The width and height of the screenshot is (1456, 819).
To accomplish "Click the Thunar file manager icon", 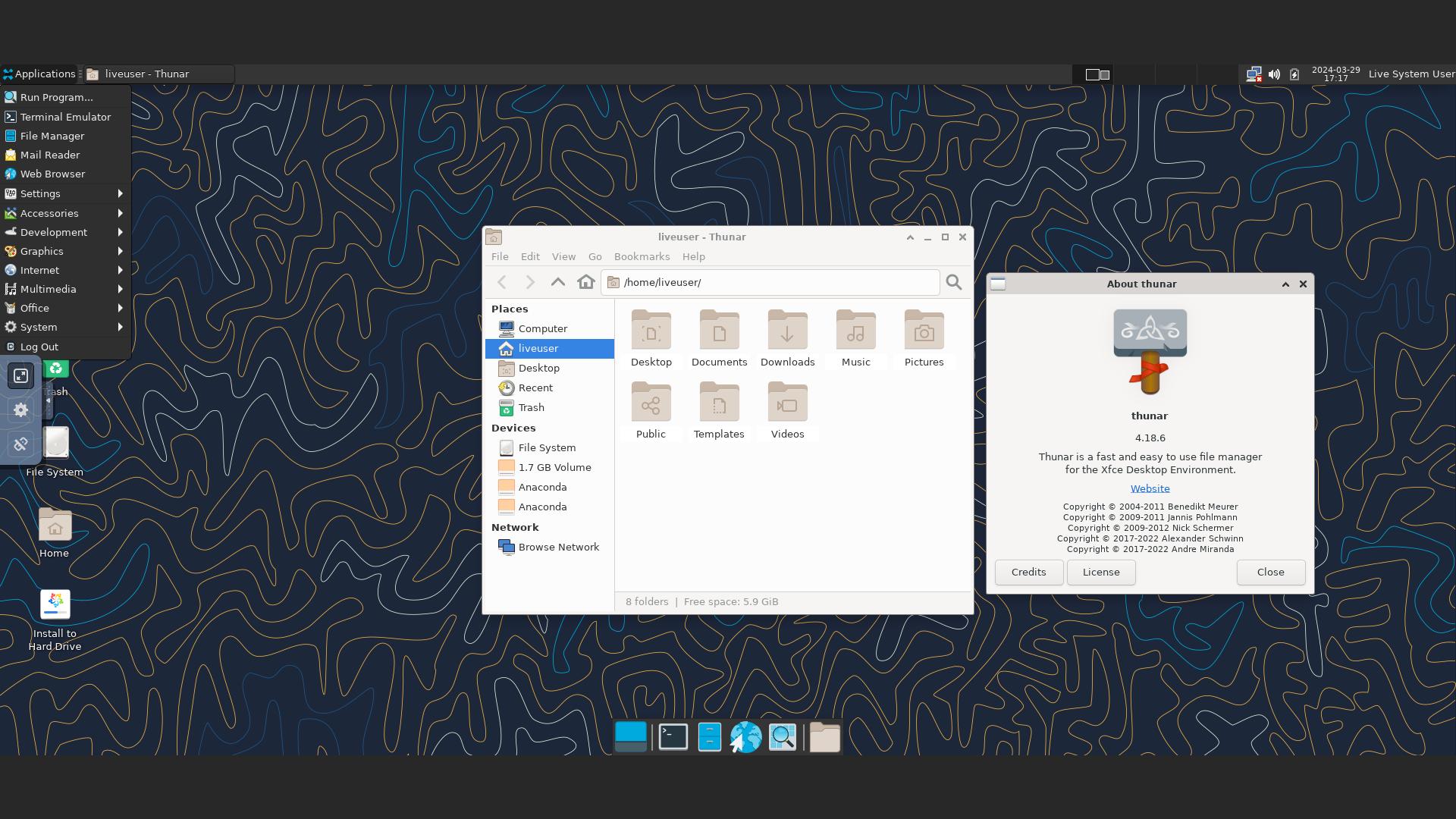I will 709,737.
